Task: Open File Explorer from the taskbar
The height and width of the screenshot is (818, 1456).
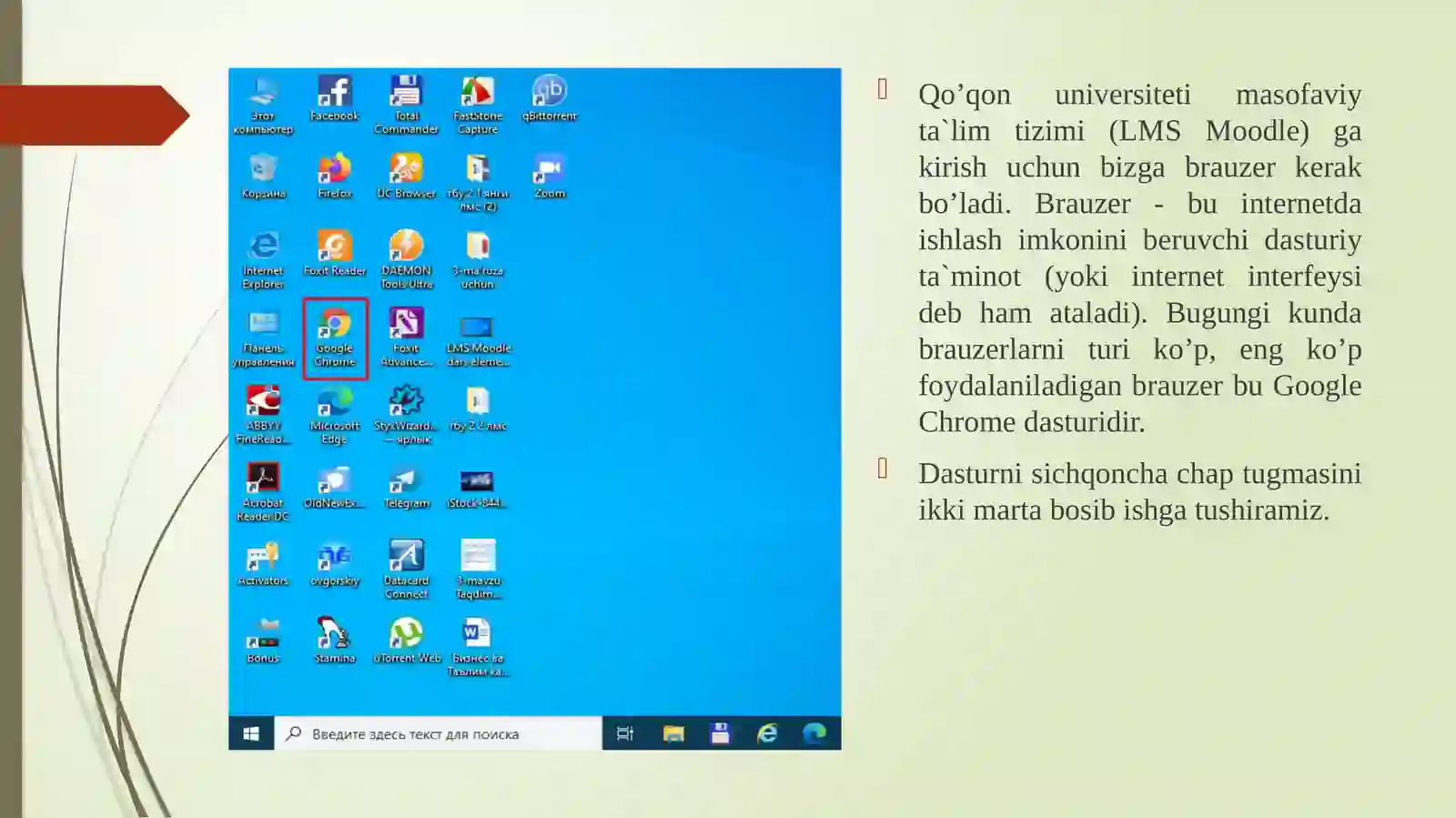Action: pyautogui.click(x=673, y=733)
